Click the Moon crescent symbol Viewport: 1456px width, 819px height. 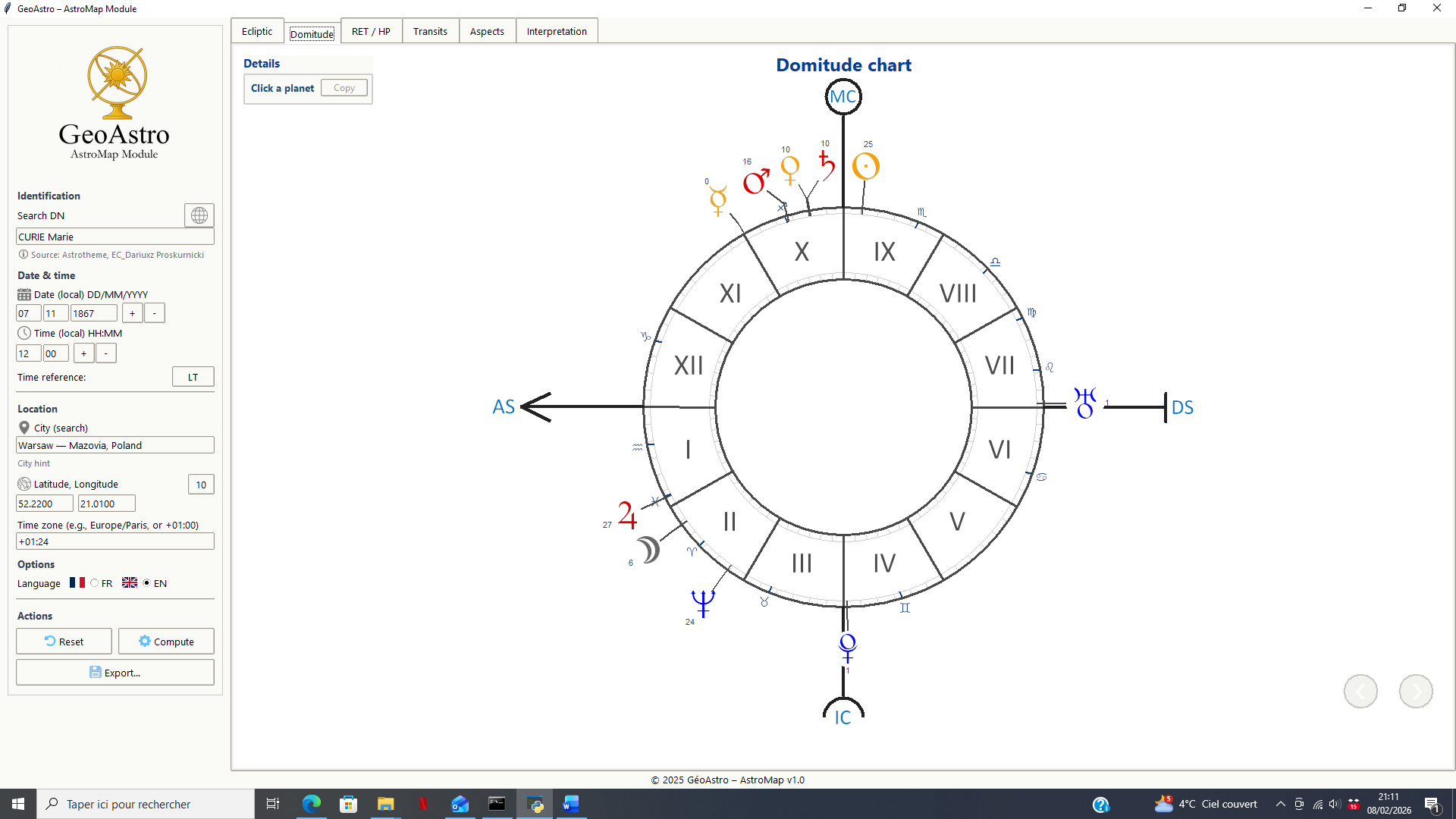point(648,550)
